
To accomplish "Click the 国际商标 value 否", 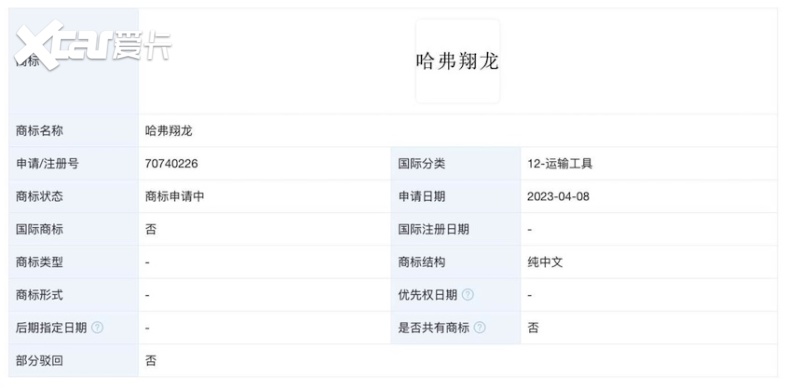I will click(x=151, y=230).
